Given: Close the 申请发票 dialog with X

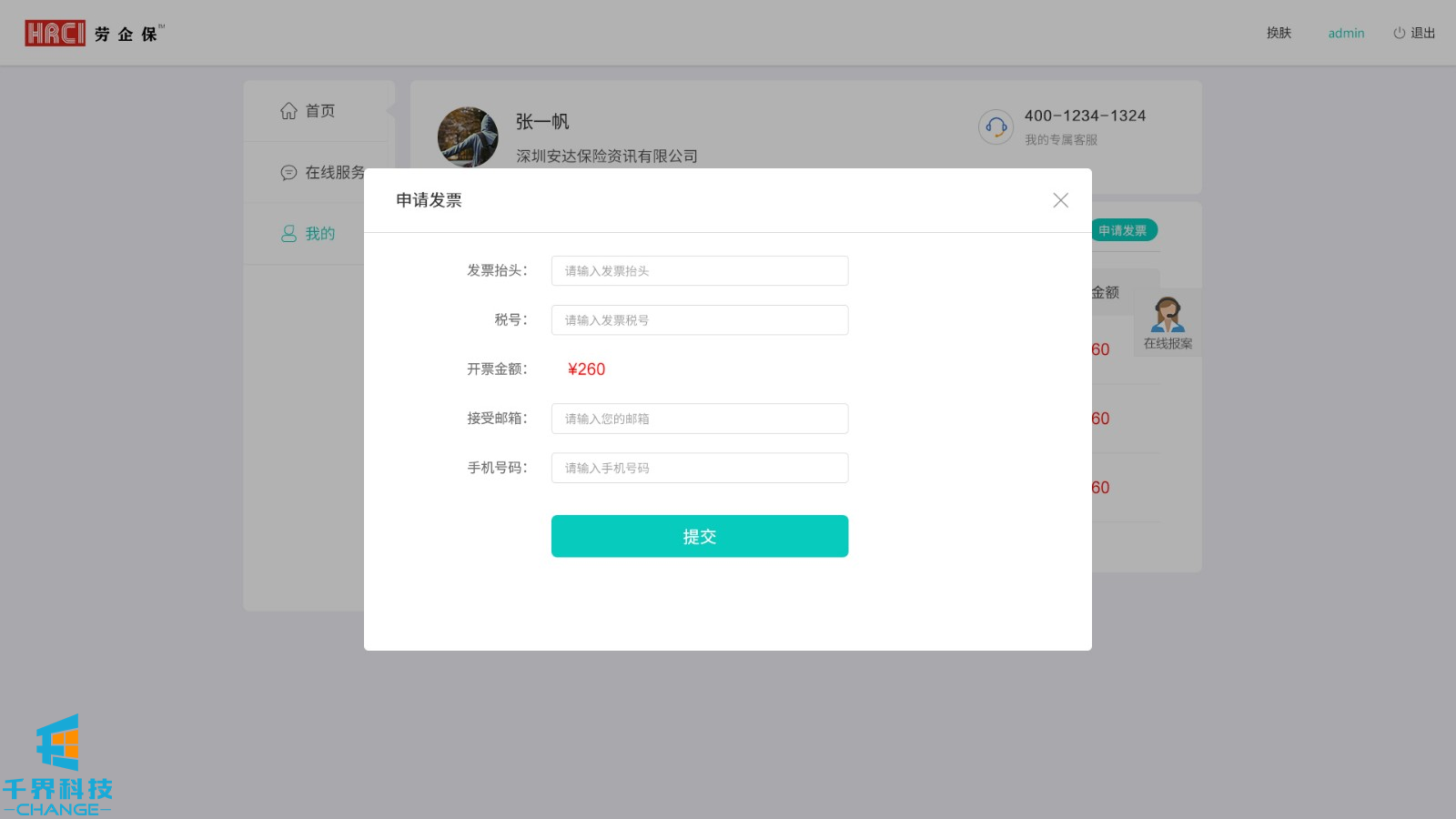Looking at the screenshot, I should [1060, 200].
